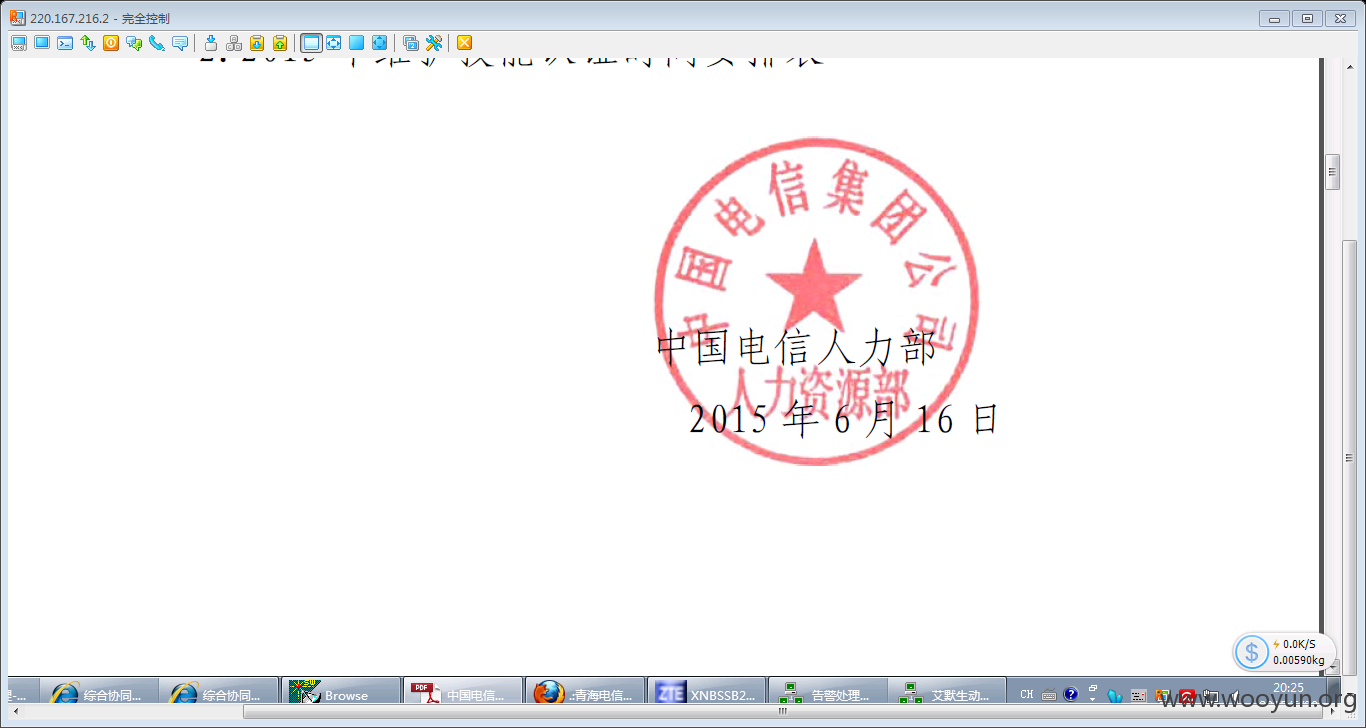This screenshot has width=1366, height=728.
Task: Click window title 220.167.216.2 - 完全控制
Action: tap(99, 18)
